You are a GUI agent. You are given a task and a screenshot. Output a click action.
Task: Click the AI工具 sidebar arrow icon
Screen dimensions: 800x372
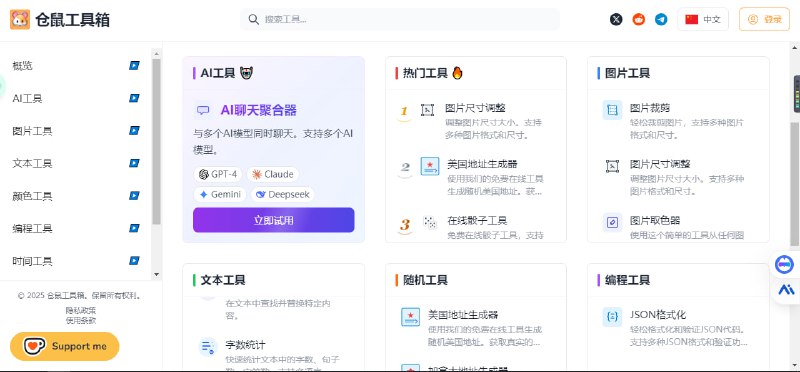pyautogui.click(x=134, y=98)
